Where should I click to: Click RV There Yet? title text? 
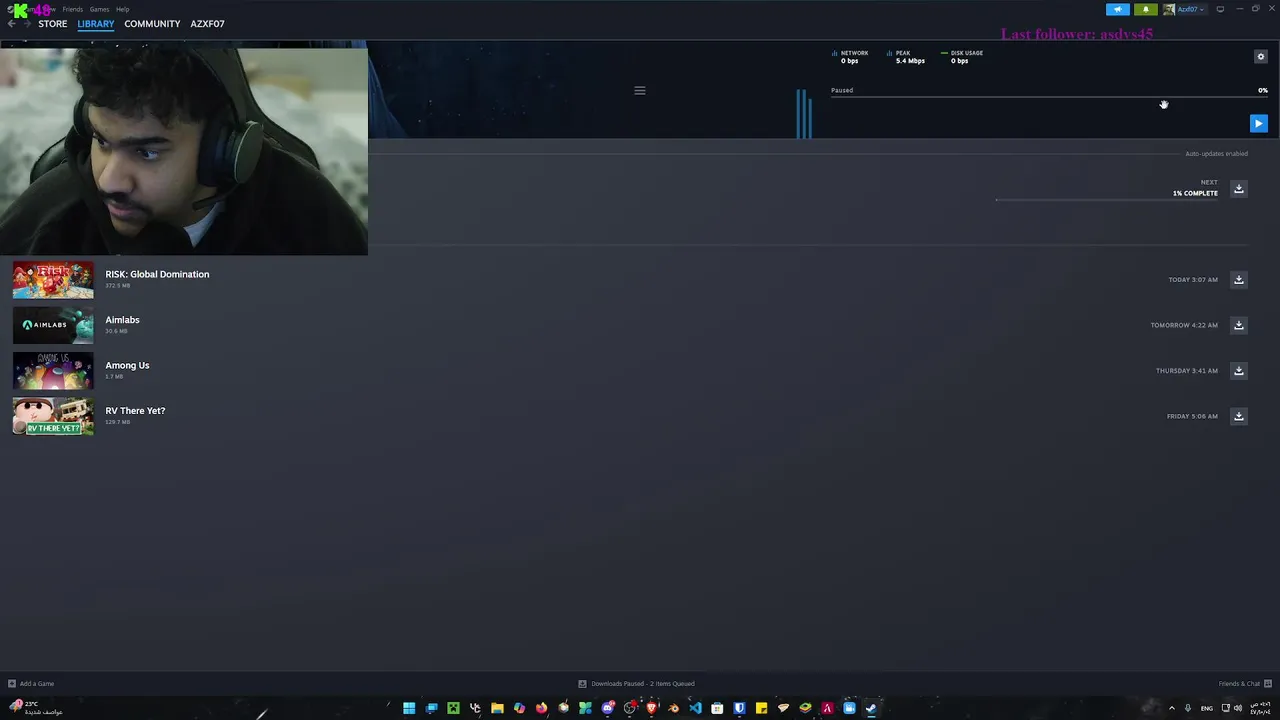pyautogui.click(x=135, y=411)
